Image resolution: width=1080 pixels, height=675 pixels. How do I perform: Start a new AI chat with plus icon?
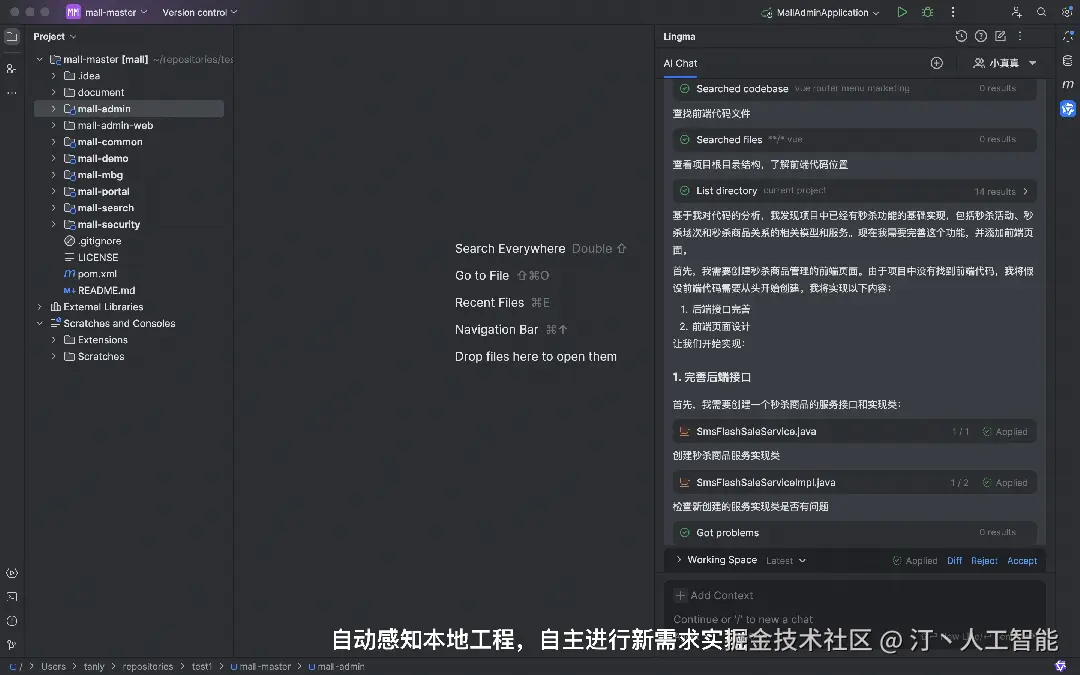(937, 63)
